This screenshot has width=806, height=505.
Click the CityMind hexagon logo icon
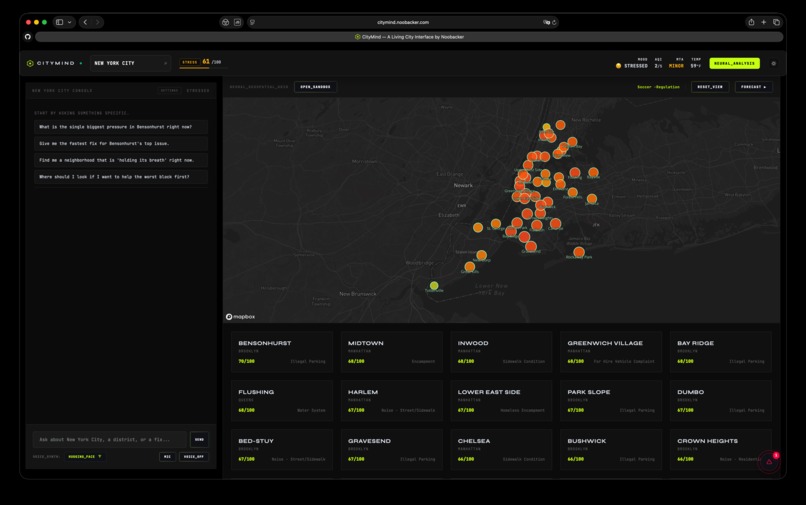pos(30,63)
